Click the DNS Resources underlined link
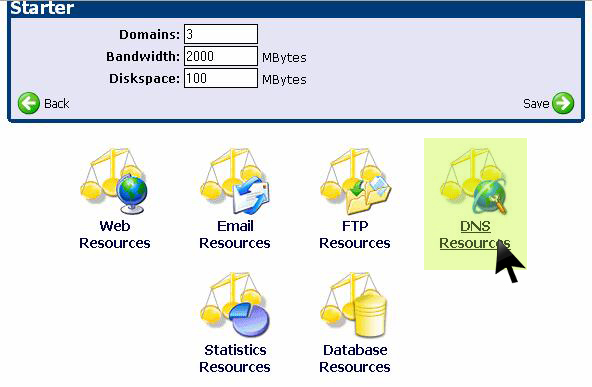The height and width of the screenshot is (387, 592). [x=475, y=234]
